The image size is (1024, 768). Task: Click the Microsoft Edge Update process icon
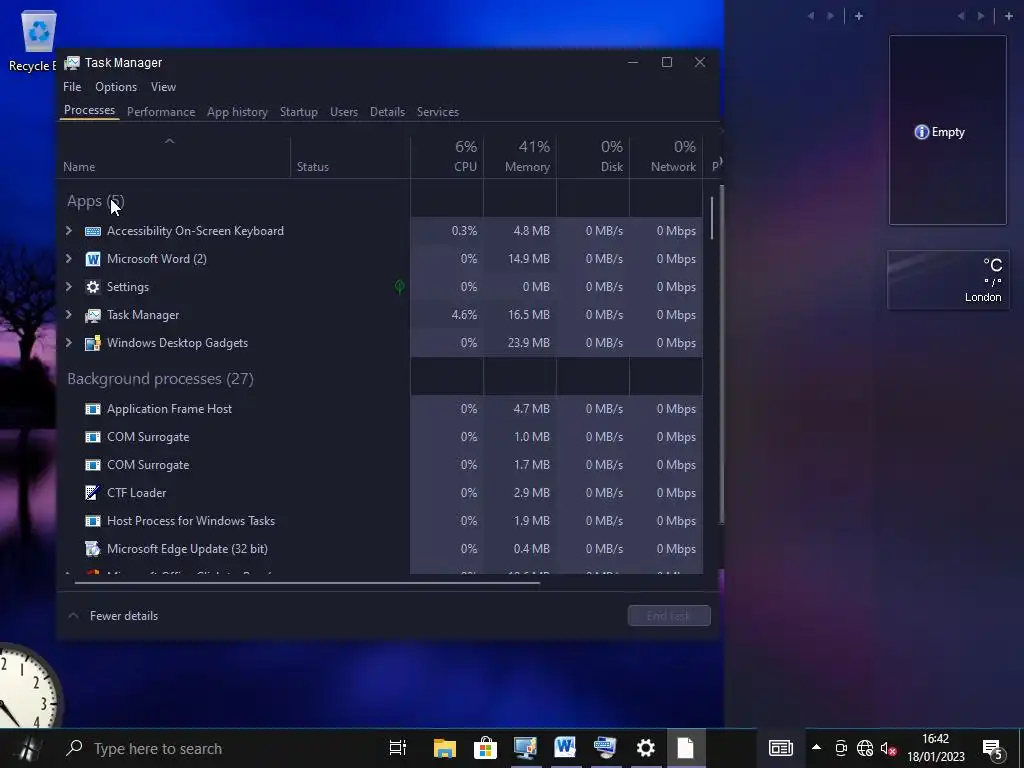click(93, 549)
